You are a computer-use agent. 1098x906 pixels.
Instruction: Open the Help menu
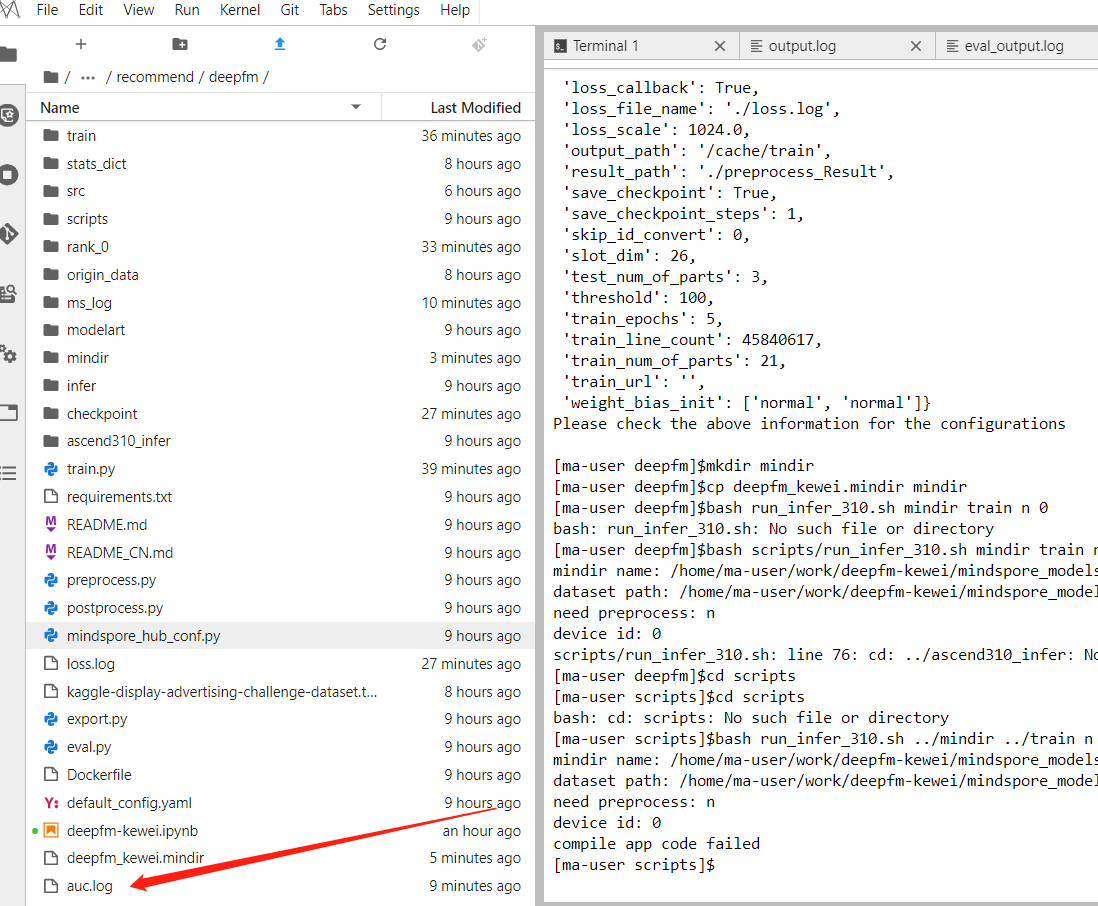[x=455, y=10]
